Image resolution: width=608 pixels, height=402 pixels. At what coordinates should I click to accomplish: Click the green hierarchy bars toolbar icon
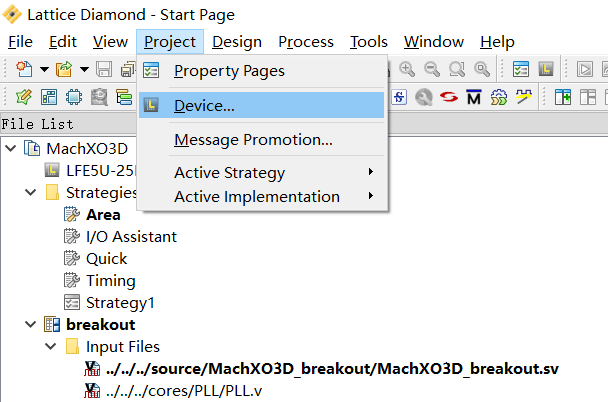click(124, 97)
